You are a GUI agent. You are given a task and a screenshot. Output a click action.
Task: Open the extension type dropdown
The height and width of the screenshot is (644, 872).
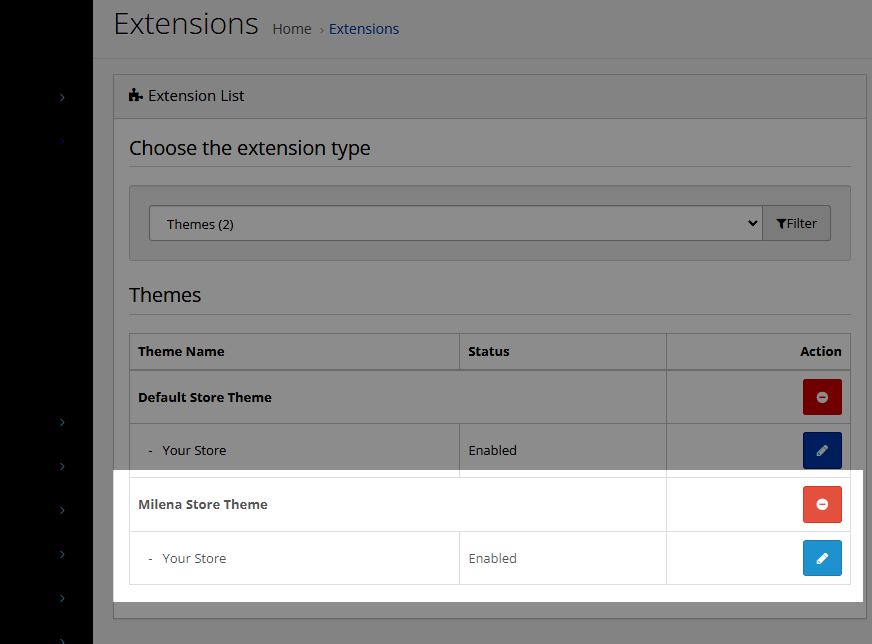click(x=455, y=224)
